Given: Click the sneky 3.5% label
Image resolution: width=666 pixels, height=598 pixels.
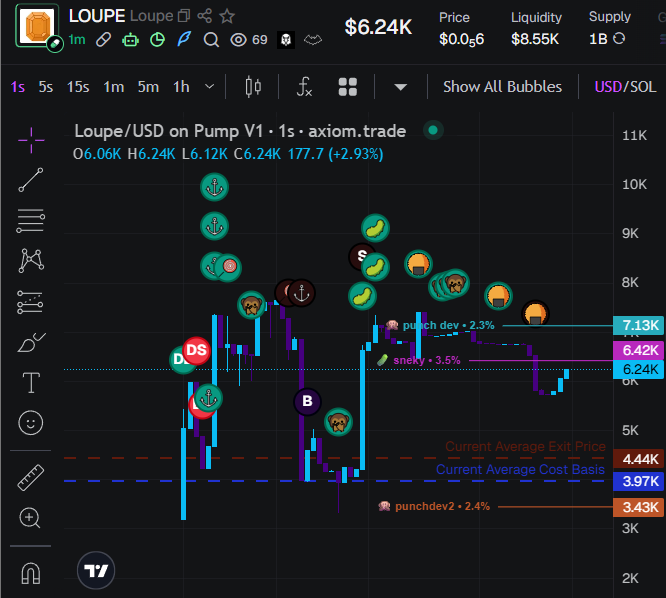Looking at the screenshot, I should pyautogui.click(x=418, y=360).
